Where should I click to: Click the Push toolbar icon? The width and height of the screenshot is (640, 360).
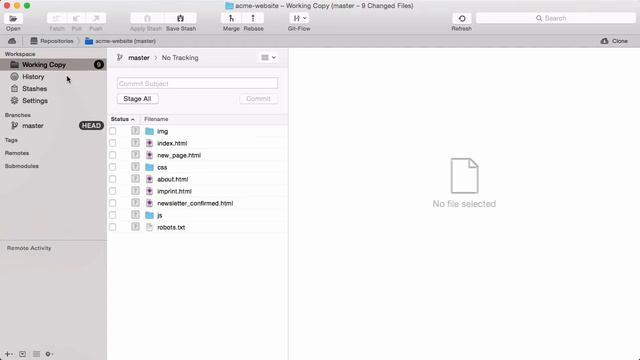[96, 18]
